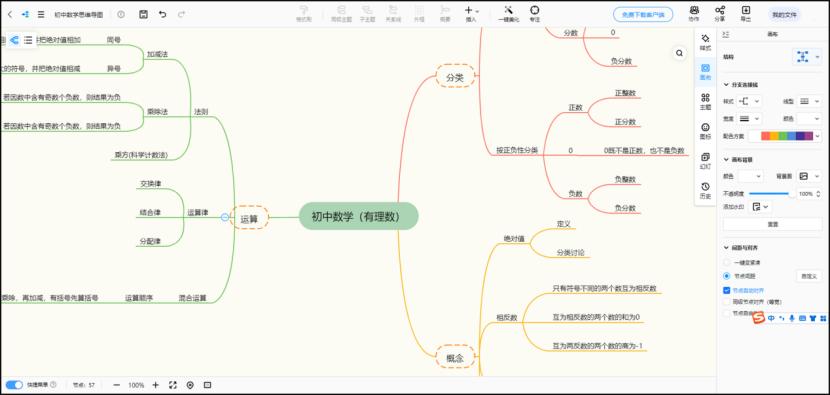
Task: Click the help icon beside the bottom switch
Action: (53, 384)
